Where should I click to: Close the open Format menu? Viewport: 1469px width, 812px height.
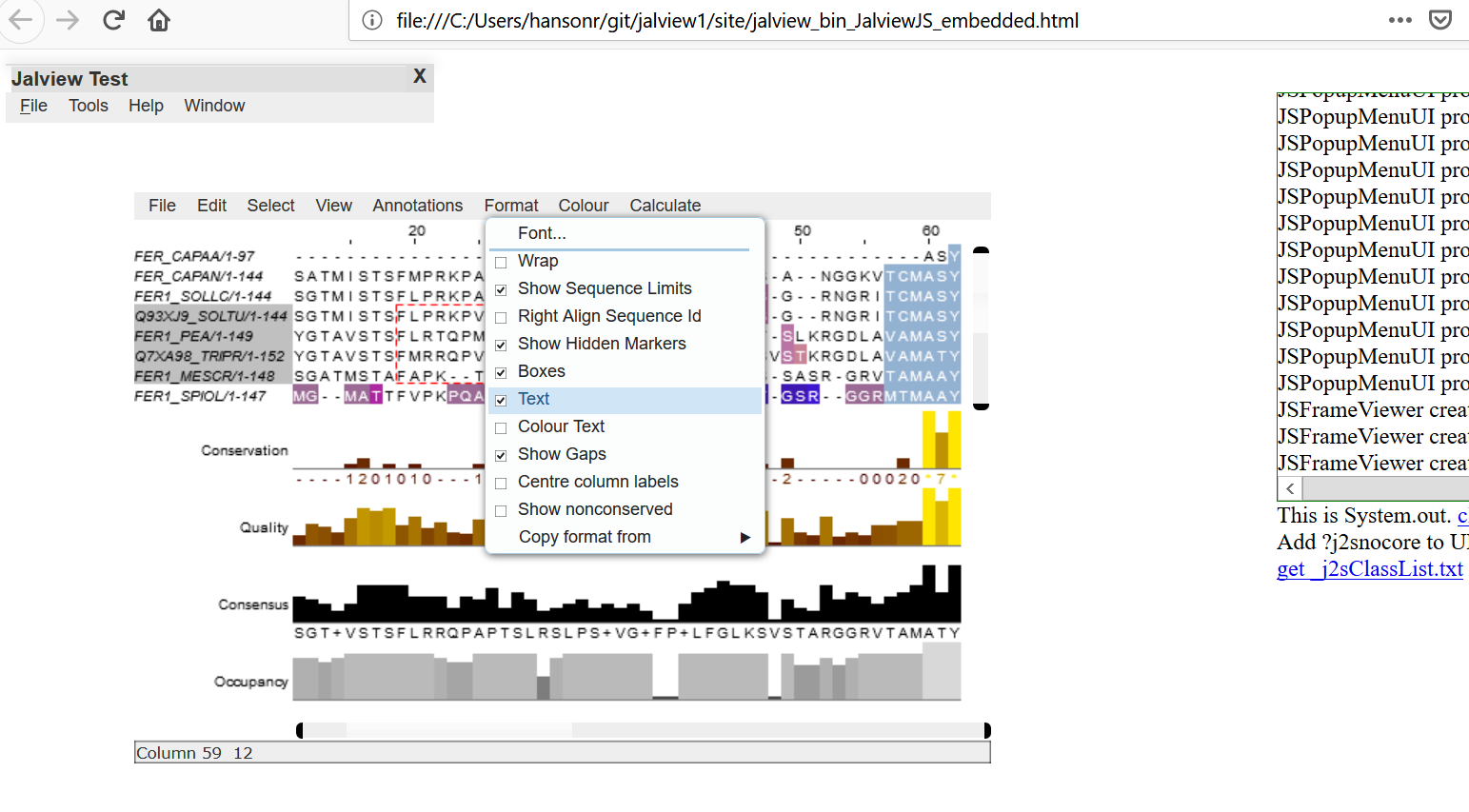511,206
